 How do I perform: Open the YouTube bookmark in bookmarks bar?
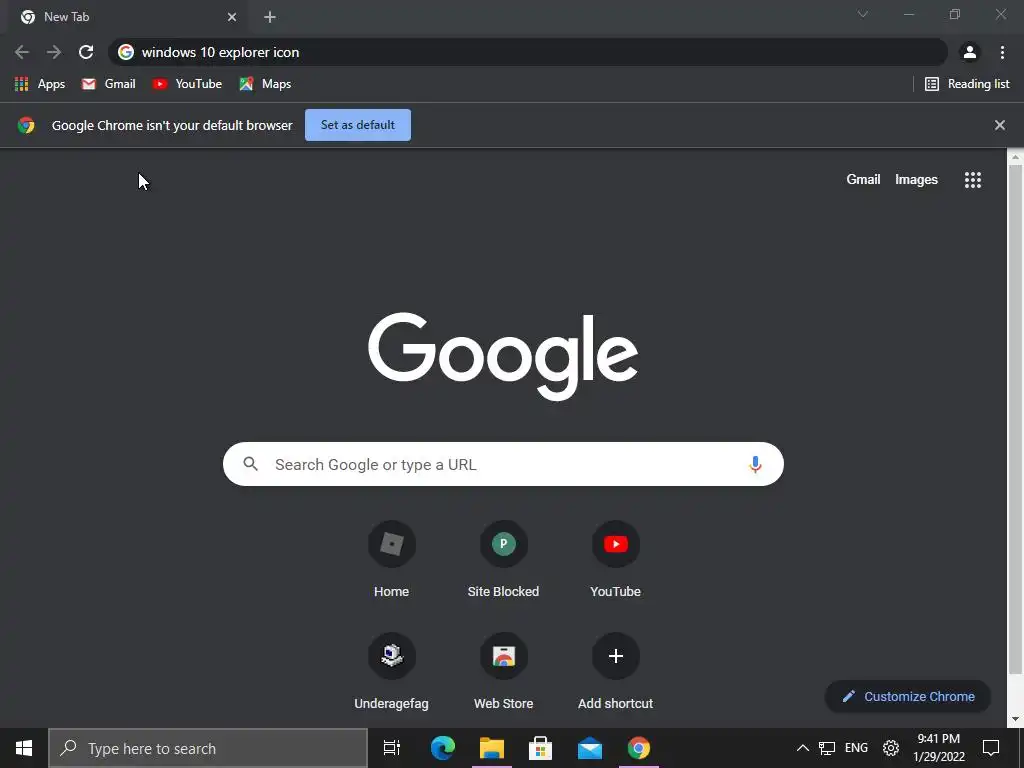point(187,84)
